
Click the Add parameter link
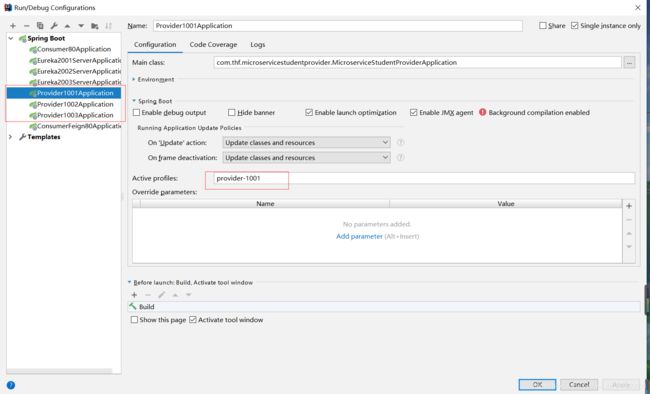pos(359,236)
